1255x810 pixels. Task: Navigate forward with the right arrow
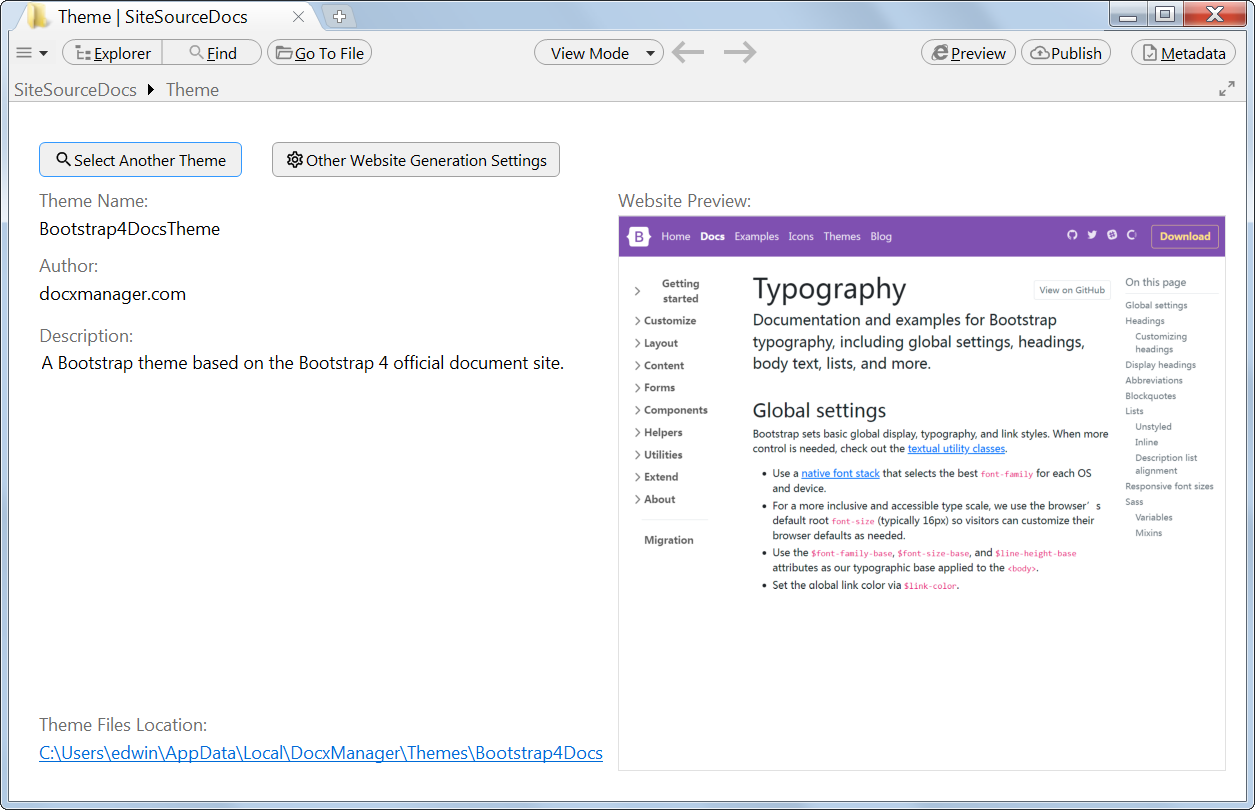(740, 53)
